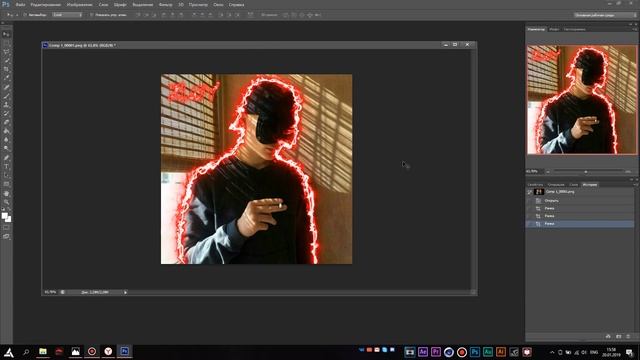
Task: Select the Horizontal Type tool
Action: pos(6,167)
